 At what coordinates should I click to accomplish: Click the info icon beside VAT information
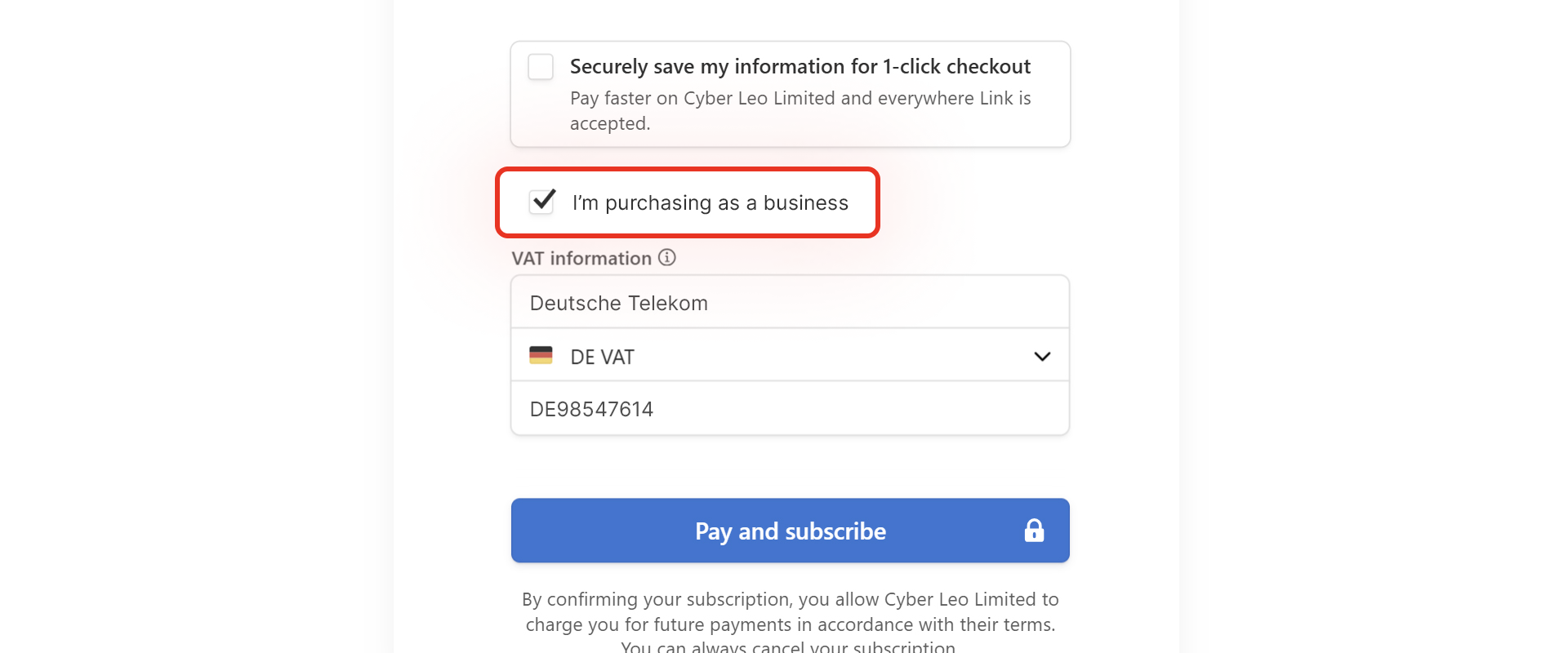667,258
